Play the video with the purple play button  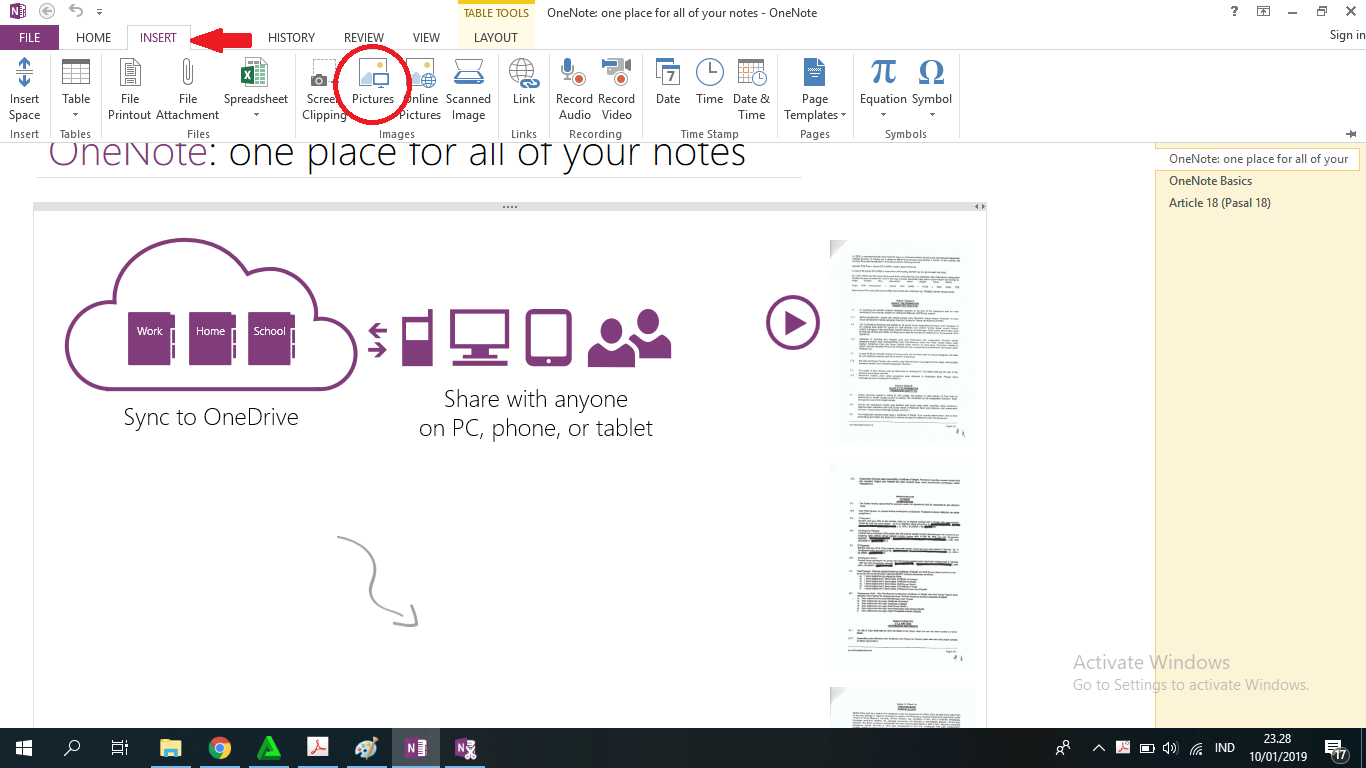click(793, 323)
